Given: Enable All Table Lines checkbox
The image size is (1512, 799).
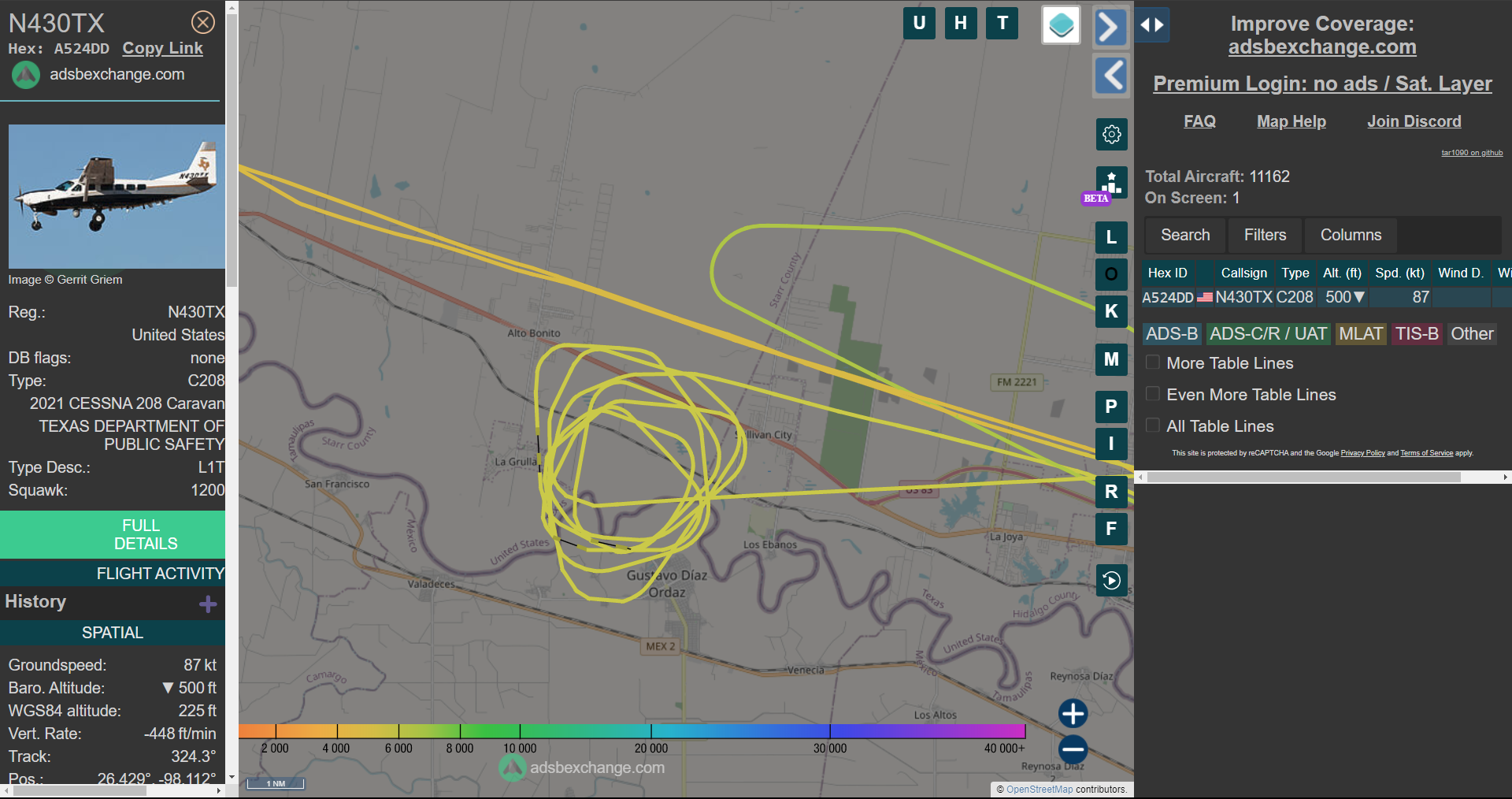Looking at the screenshot, I should 1153,426.
